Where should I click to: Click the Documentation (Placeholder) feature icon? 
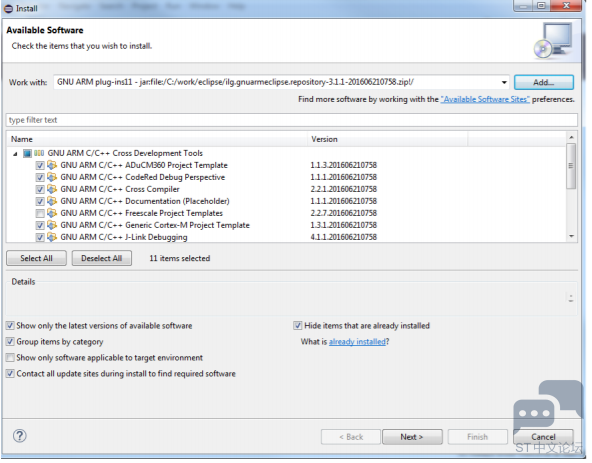coord(52,201)
